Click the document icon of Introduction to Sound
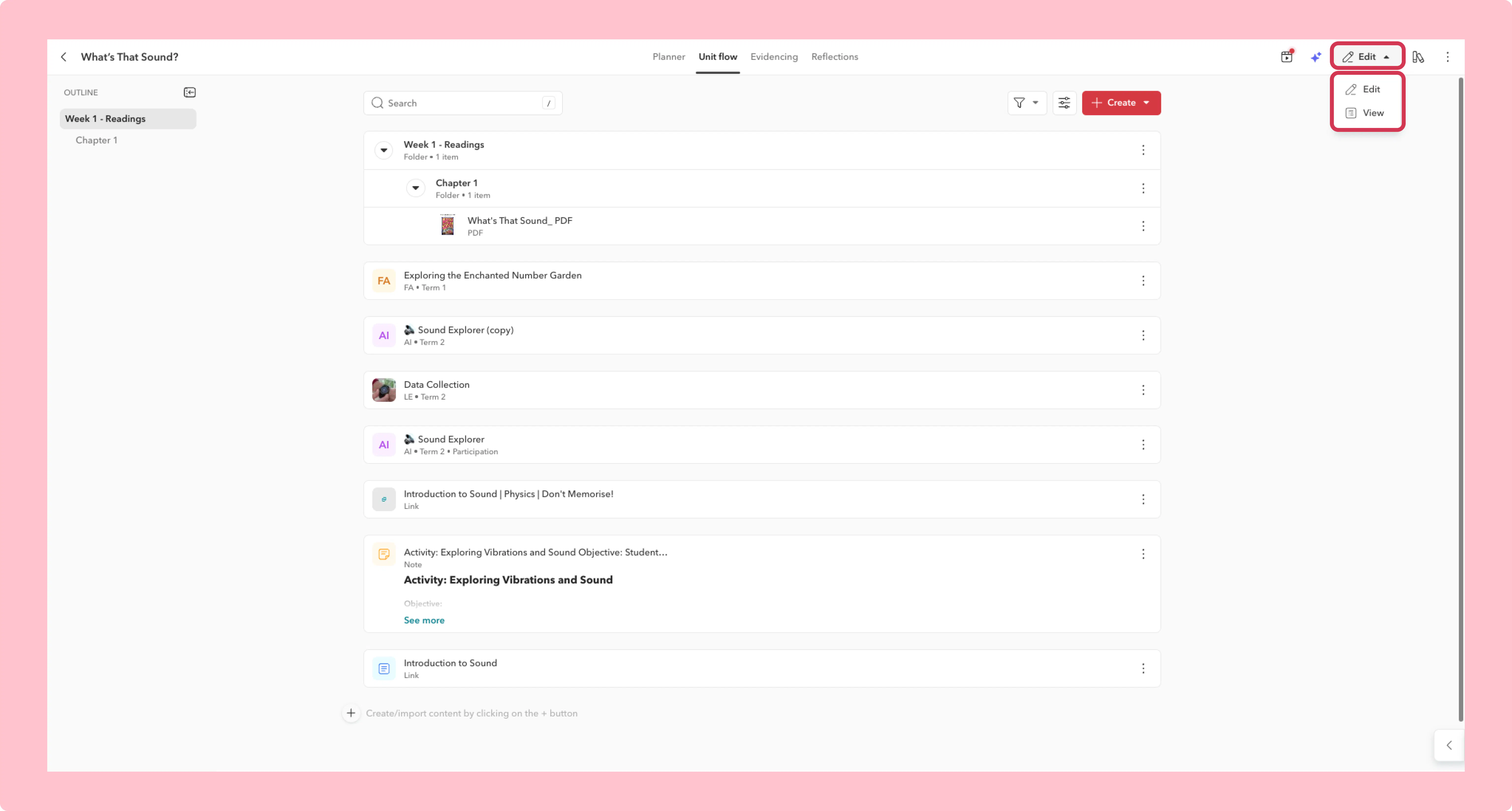The image size is (1512, 811). click(384, 668)
